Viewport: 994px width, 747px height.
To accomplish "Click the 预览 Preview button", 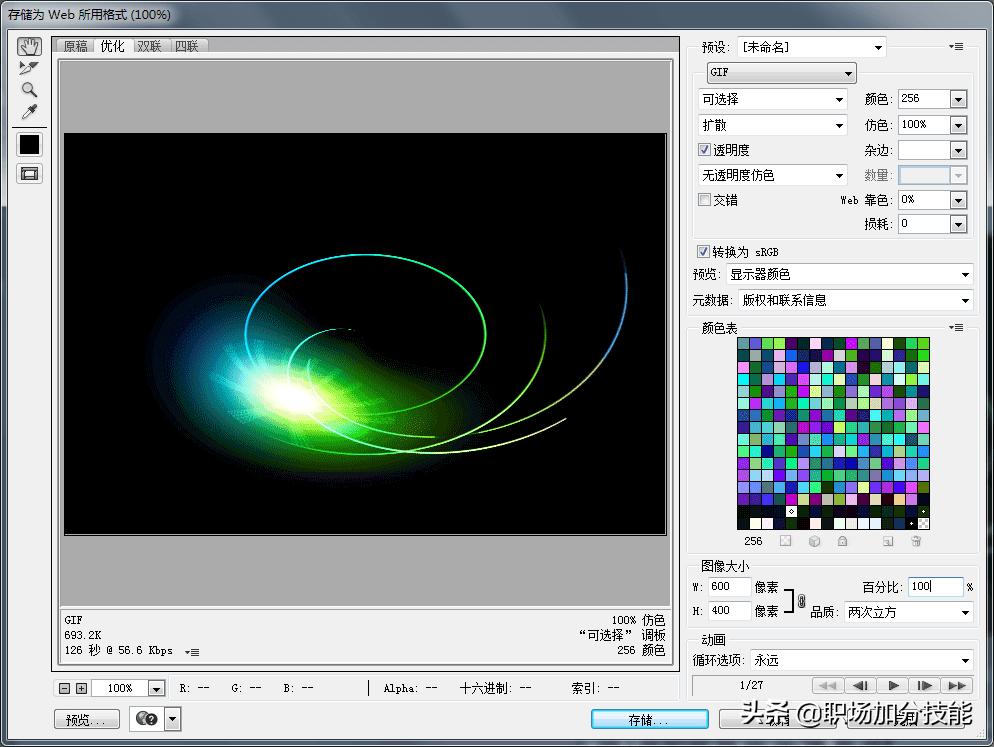I will point(86,719).
